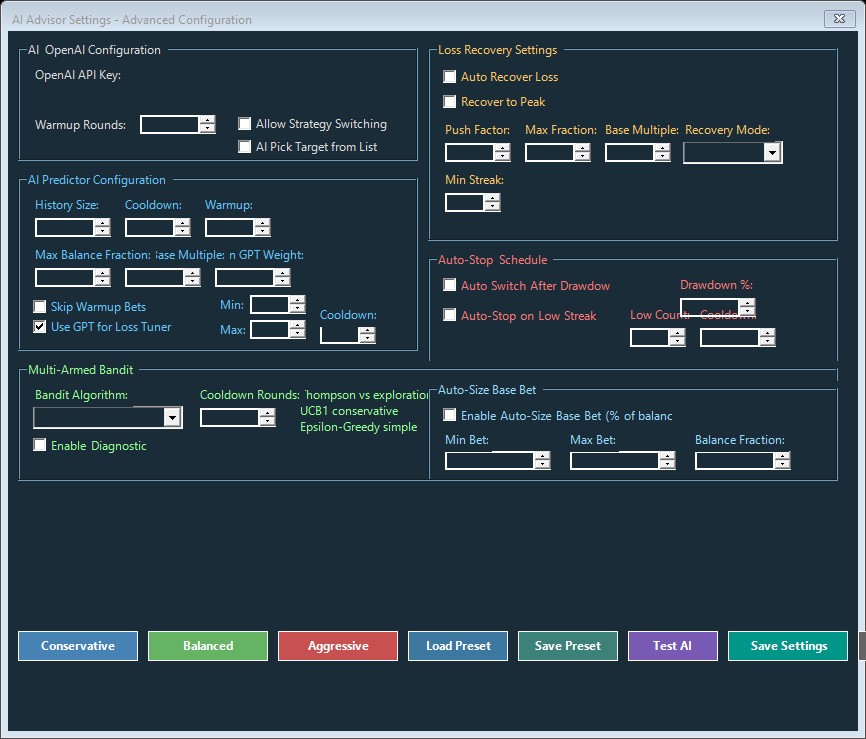866x739 pixels.
Task: Apply the Balanced preset
Action: tap(208, 646)
